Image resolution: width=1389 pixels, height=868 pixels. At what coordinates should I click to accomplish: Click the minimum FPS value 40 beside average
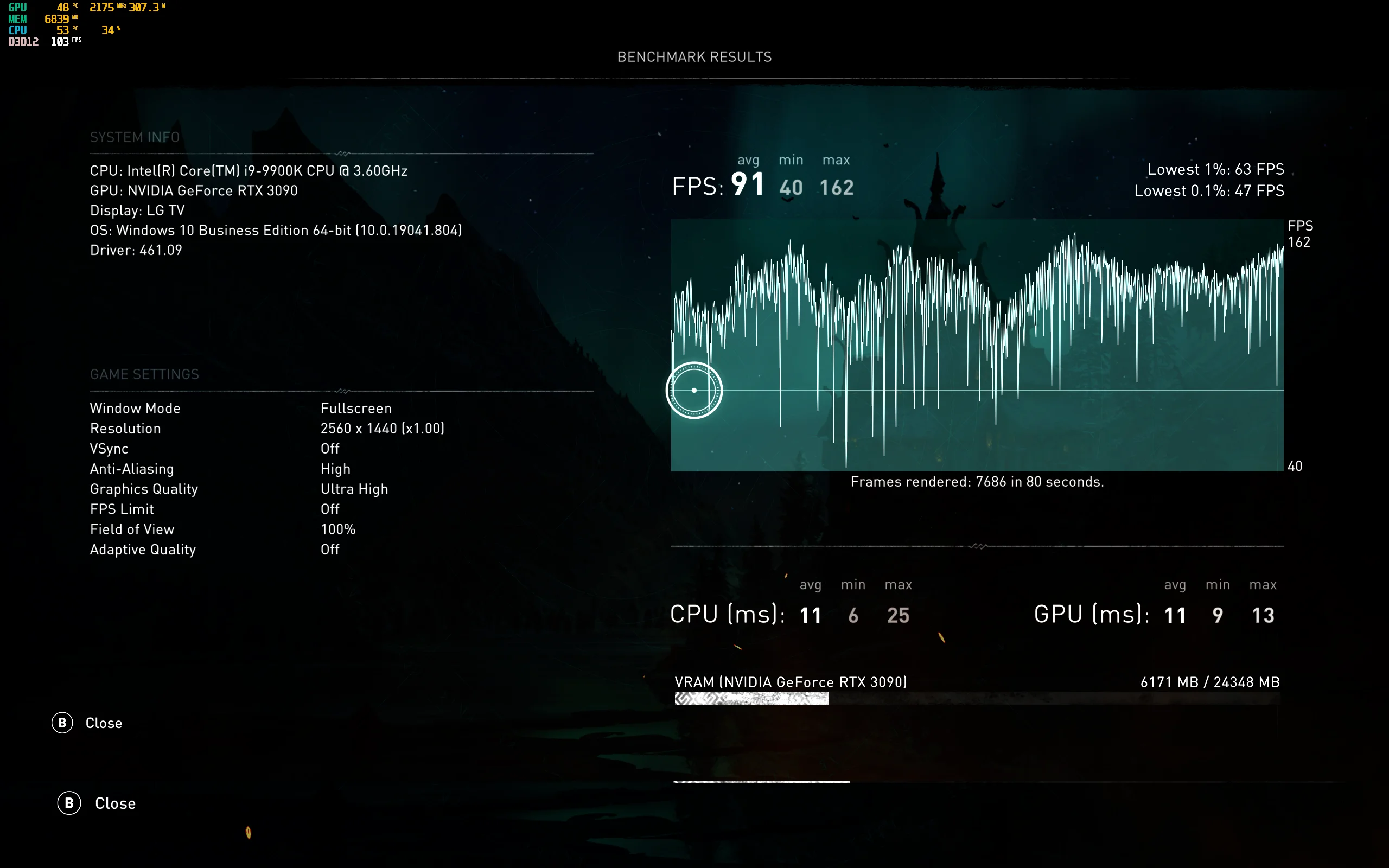(x=791, y=188)
